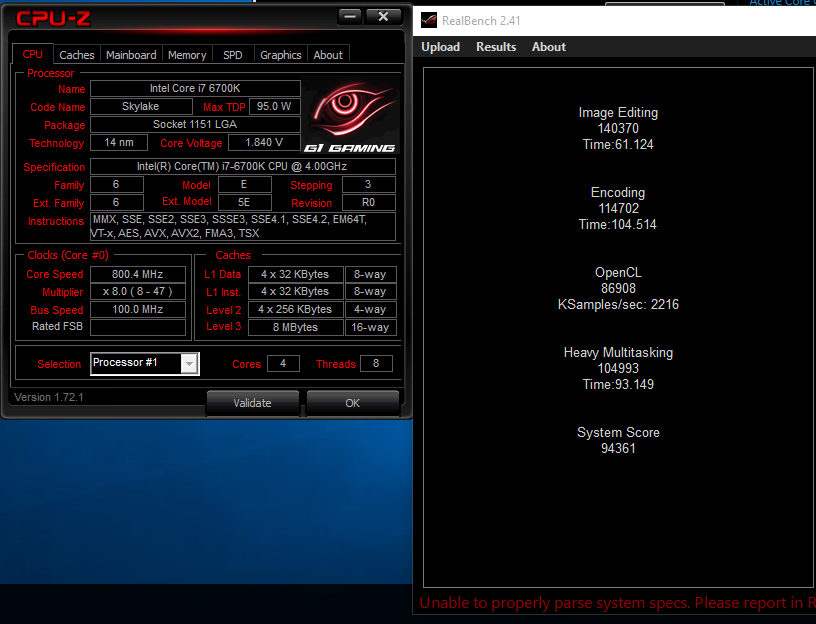Viewport: 816px width, 624px height.
Task: Click the Image Editing score 140370
Action: tap(618, 129)
